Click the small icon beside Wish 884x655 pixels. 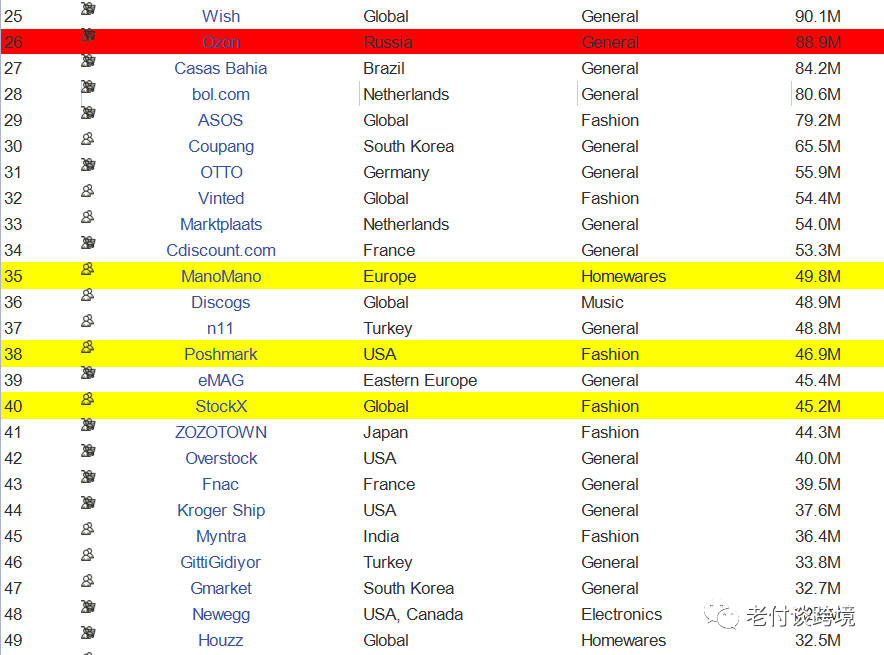click(x=88, y=10)
